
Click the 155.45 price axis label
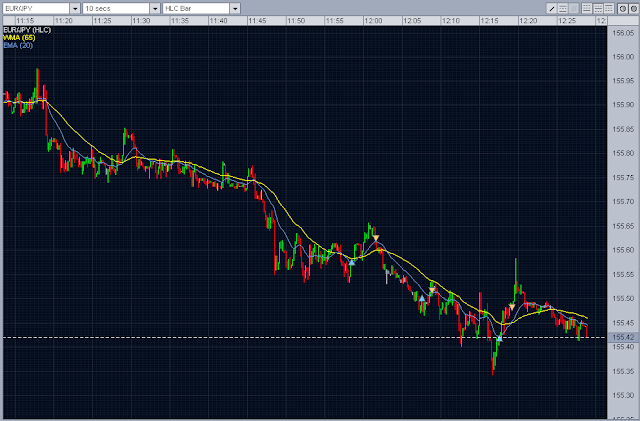[623, 323]
